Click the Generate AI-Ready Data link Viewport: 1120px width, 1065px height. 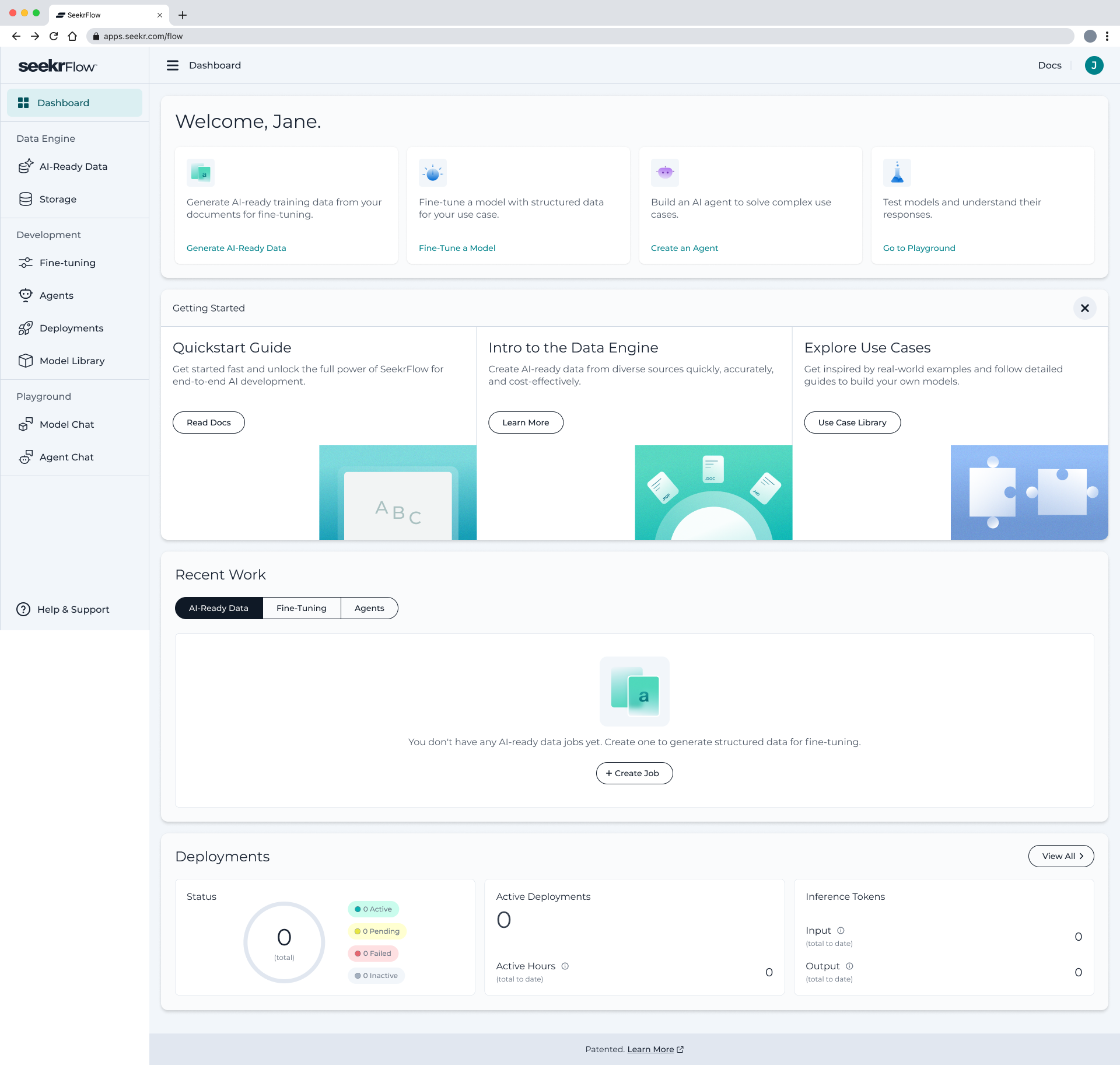tap(236, 248)
